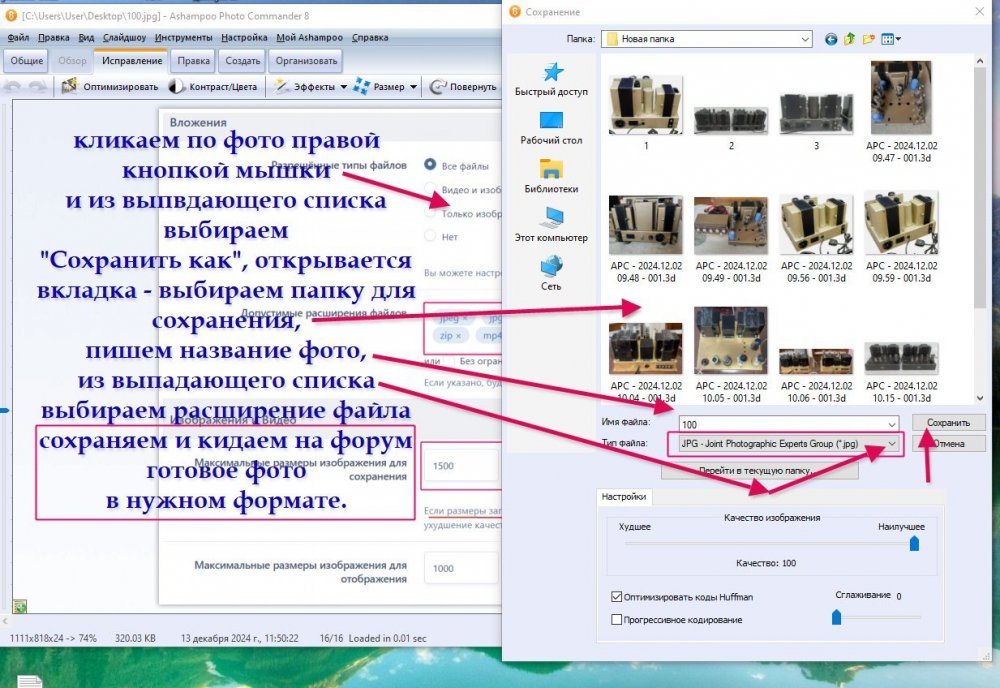Switch to the Создать tab

(x=243, y=60)
